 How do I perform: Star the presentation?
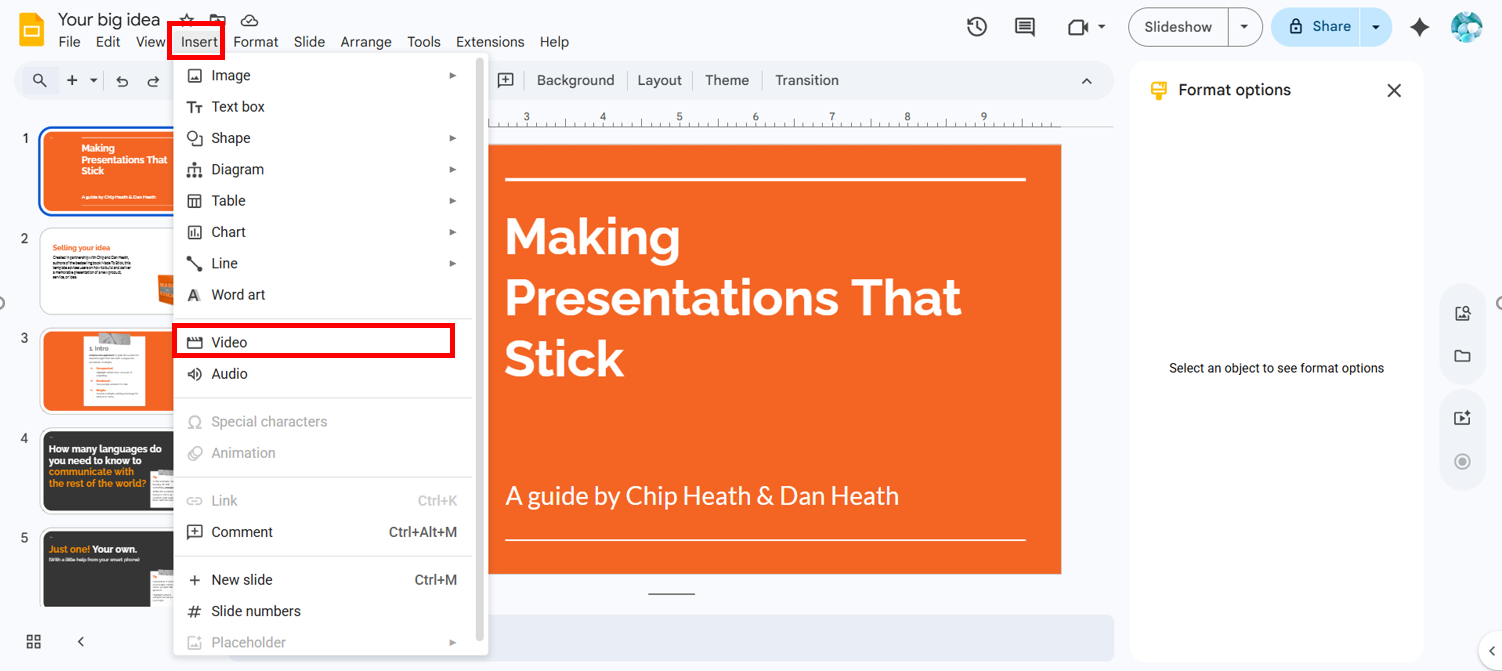tap(185, 19)
